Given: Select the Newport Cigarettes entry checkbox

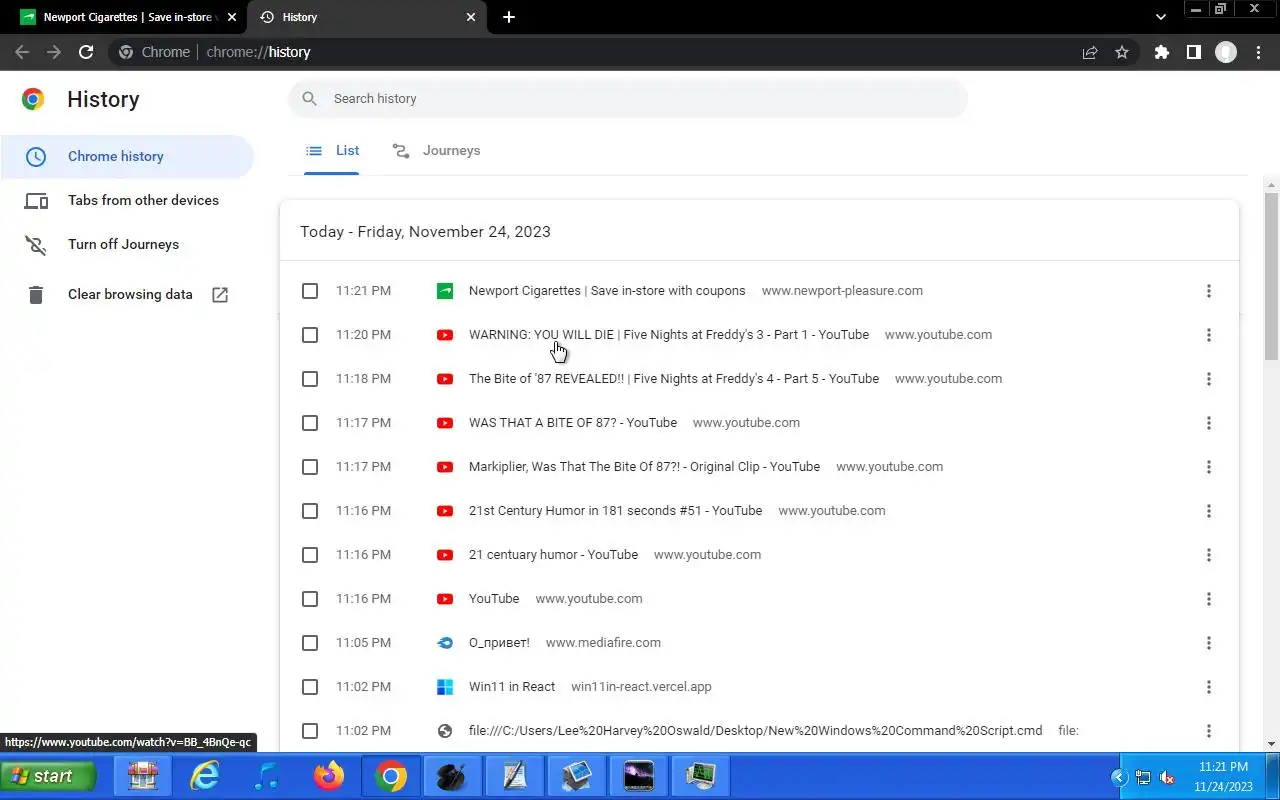Looking at the screenshot, I should (x=310, y=291).
